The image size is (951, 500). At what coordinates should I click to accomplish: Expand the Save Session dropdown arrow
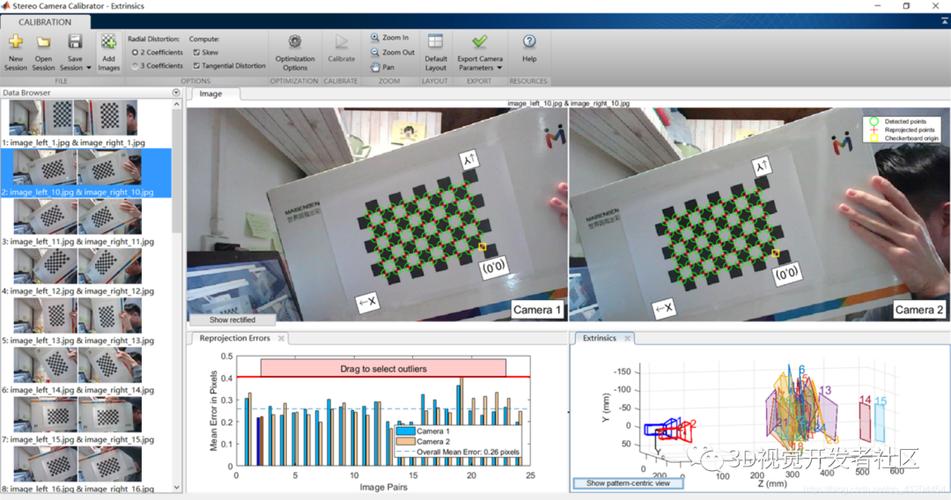(89, 68)
